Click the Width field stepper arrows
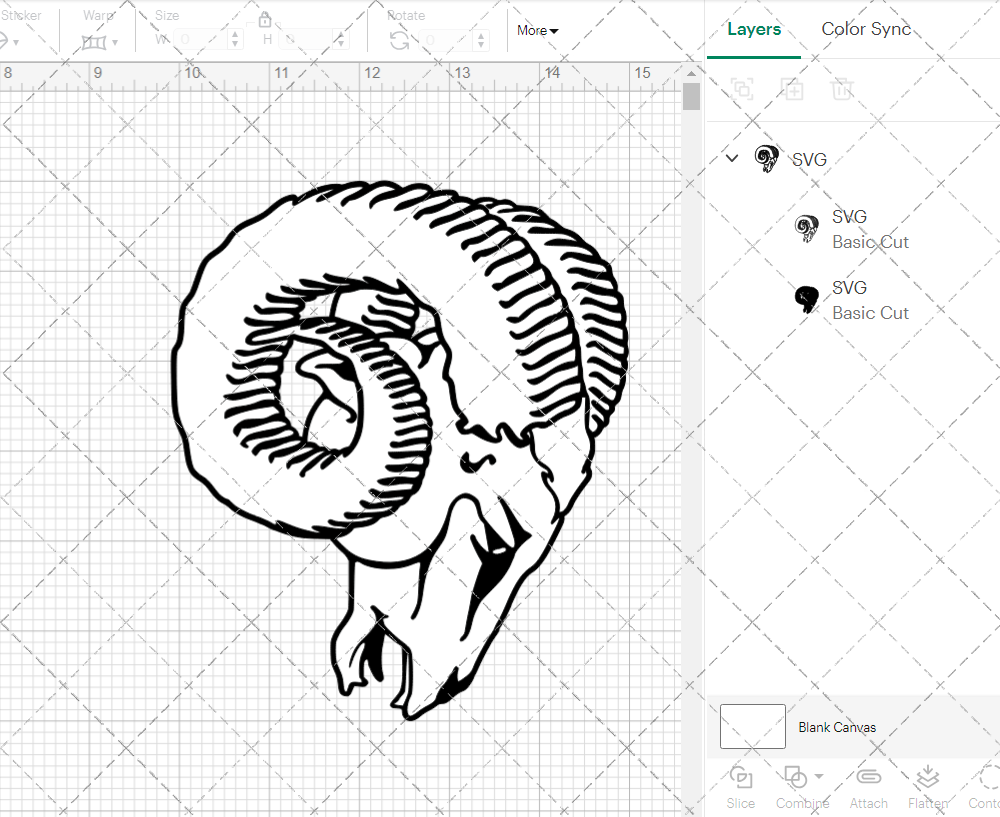The image size is (1000, 817). click(x=235, y=40)
